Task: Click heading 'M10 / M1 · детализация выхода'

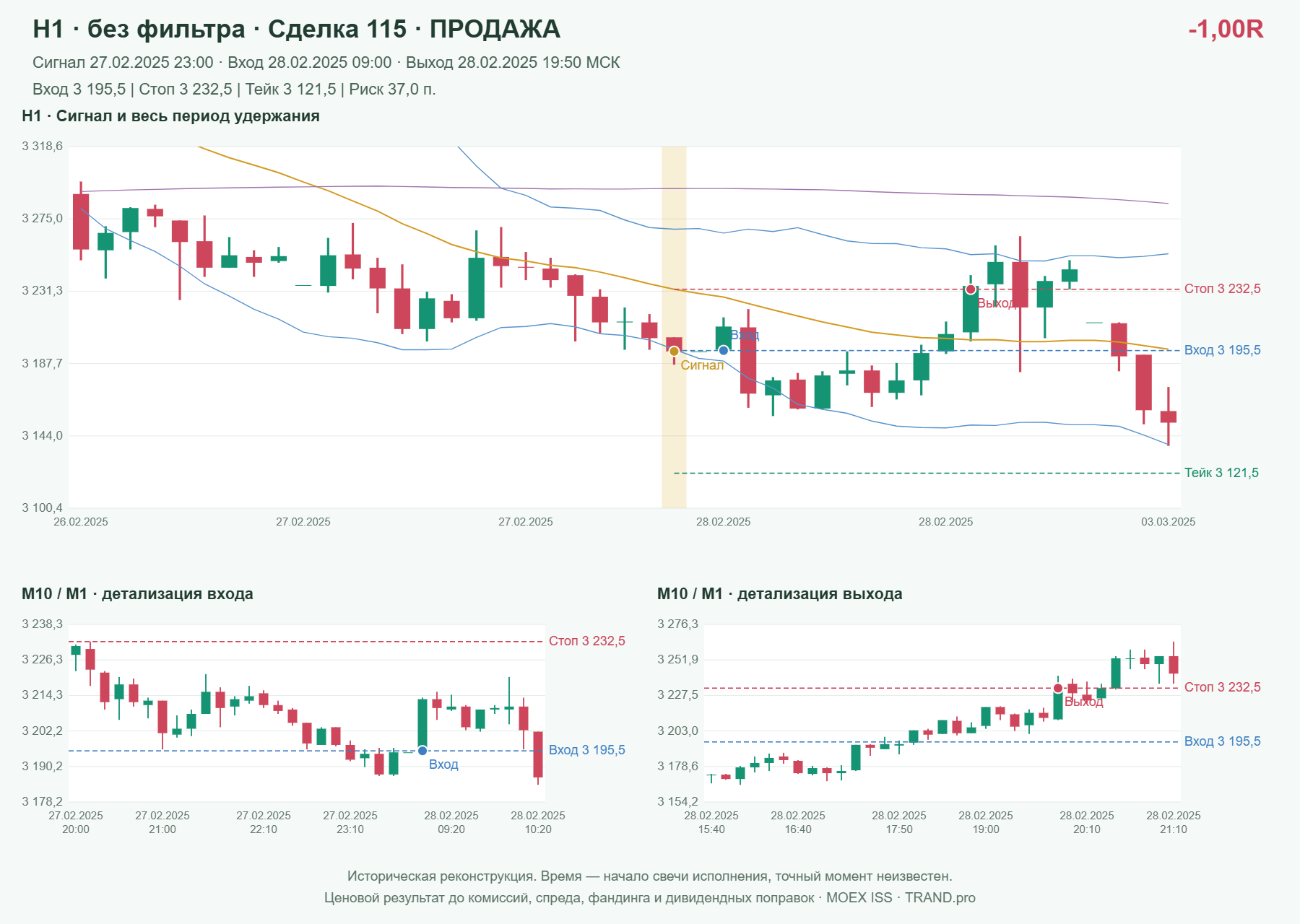Action: tap(780, 594)
